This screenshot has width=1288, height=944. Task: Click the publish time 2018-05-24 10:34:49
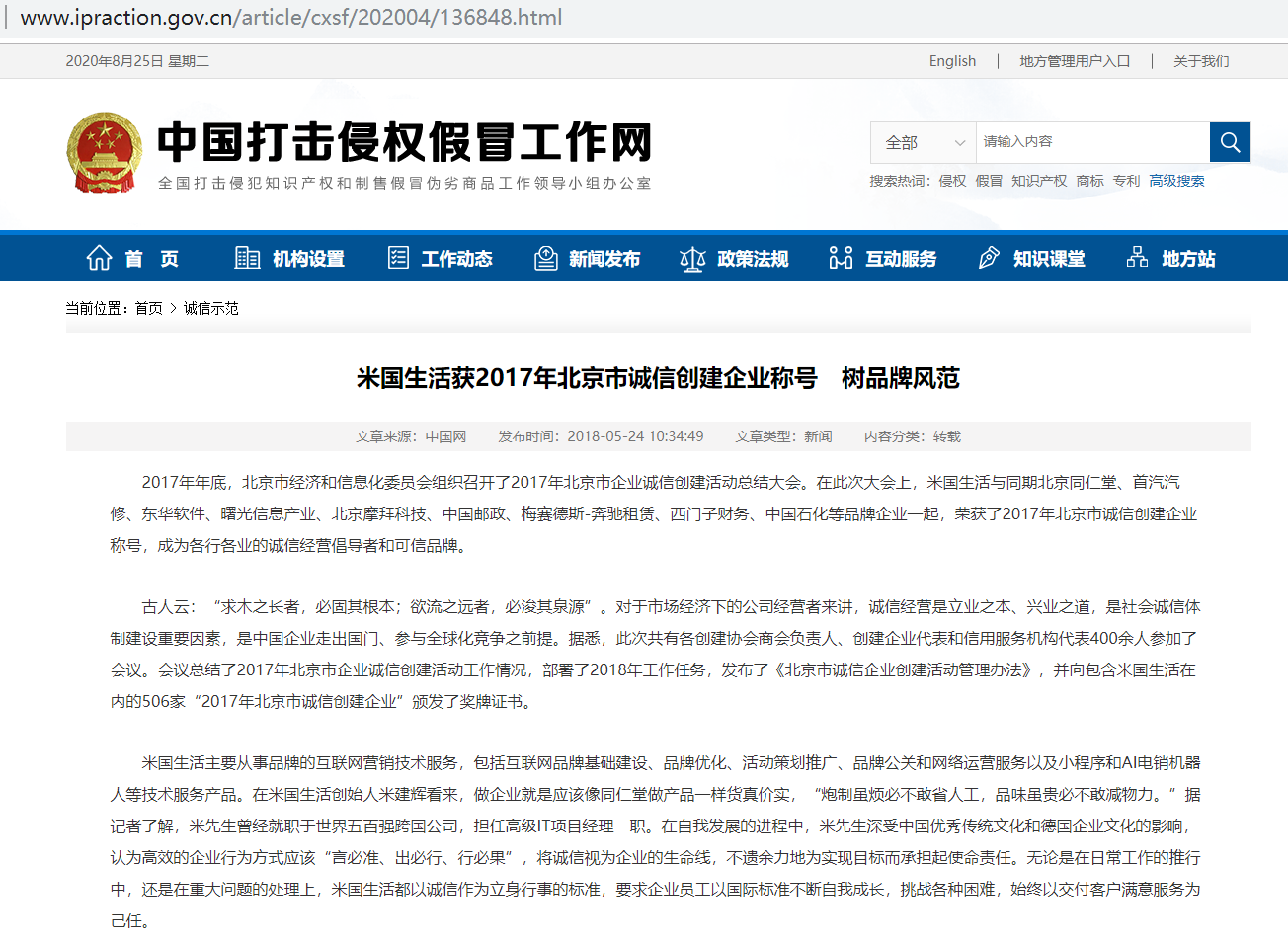[x=636, y=436]
